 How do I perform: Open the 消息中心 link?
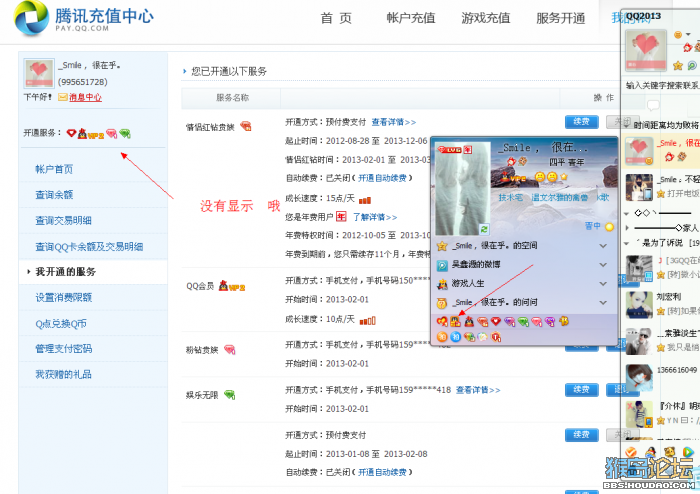click(85, 97)
